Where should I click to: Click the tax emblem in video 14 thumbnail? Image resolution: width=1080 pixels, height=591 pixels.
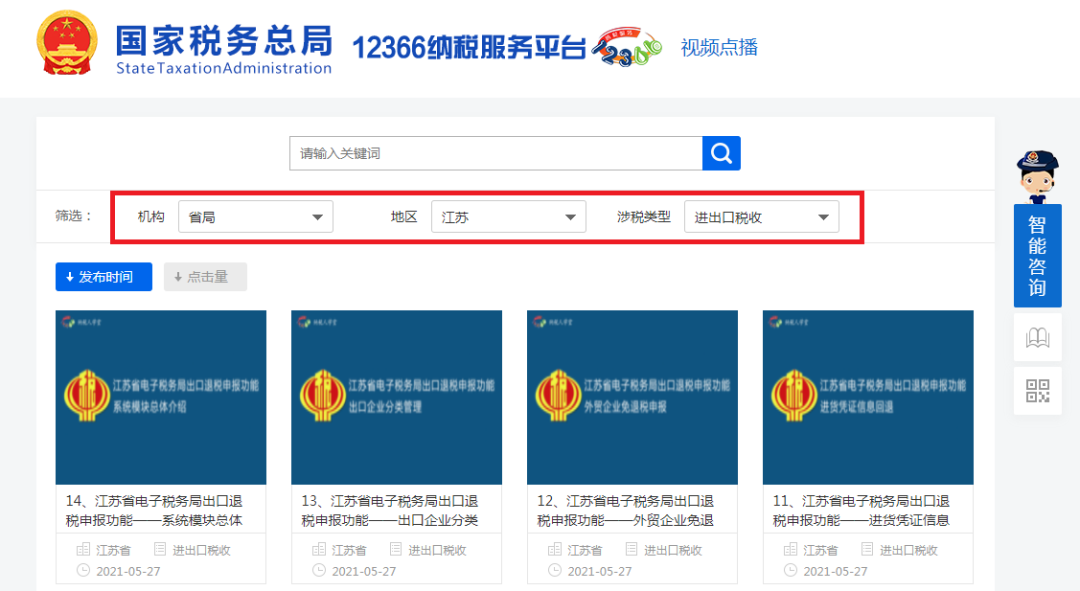tap(86, 396)
